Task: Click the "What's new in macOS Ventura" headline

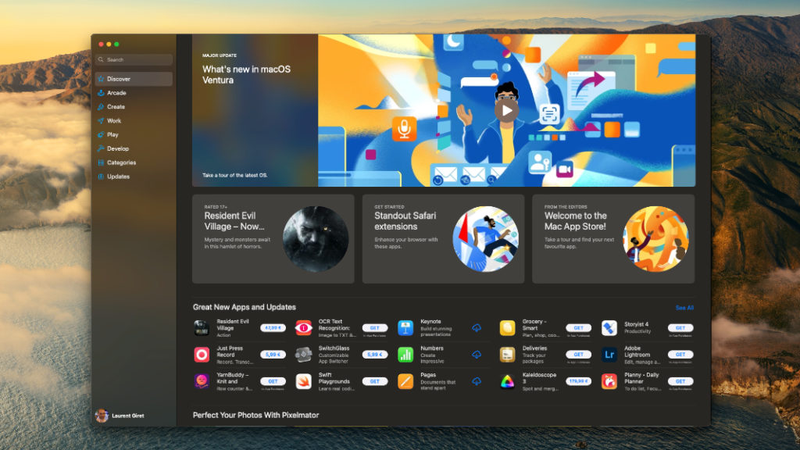Action: pos(246,74)
